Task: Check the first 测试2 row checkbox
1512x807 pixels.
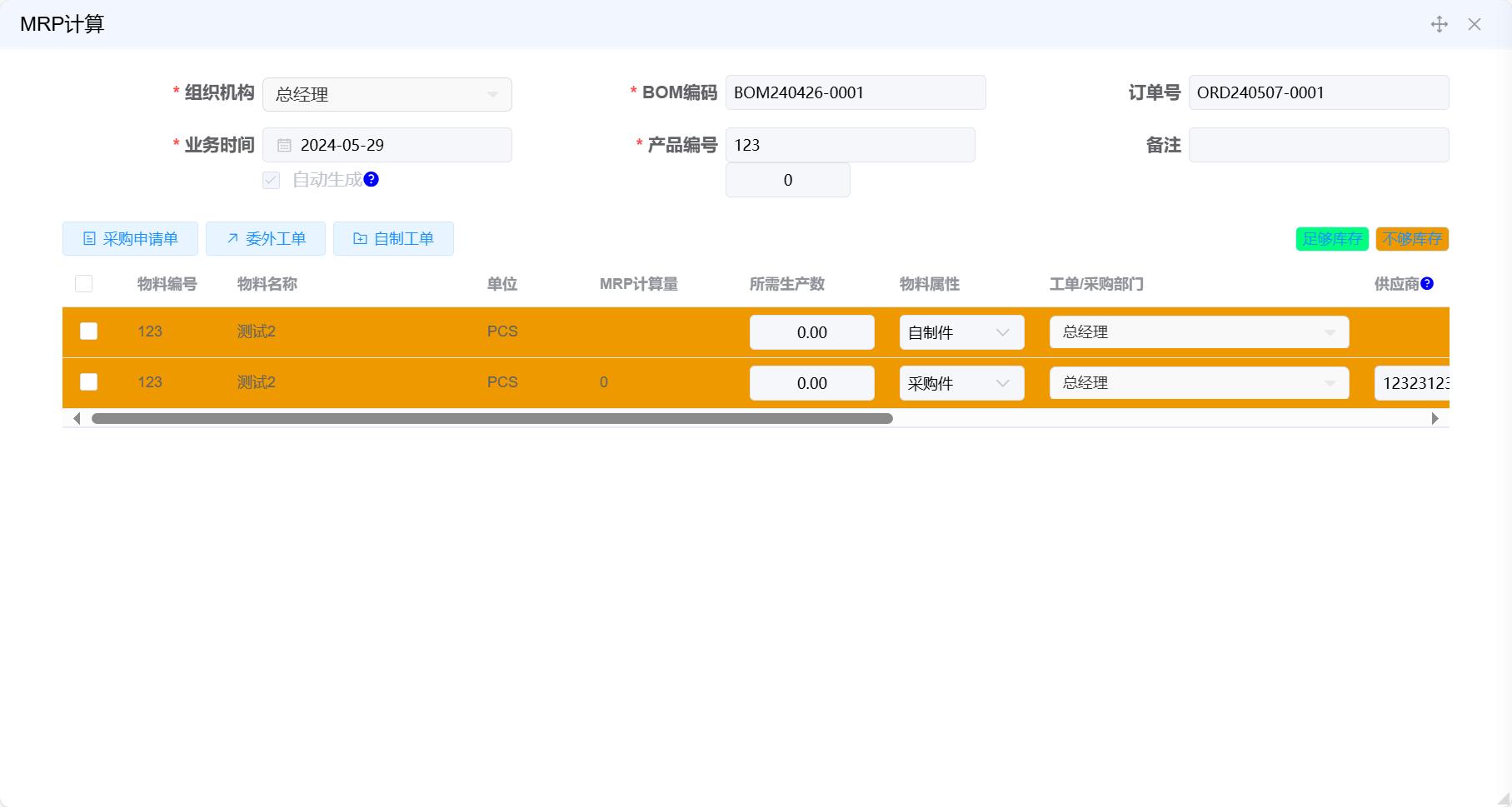Action: coord(87,331)
